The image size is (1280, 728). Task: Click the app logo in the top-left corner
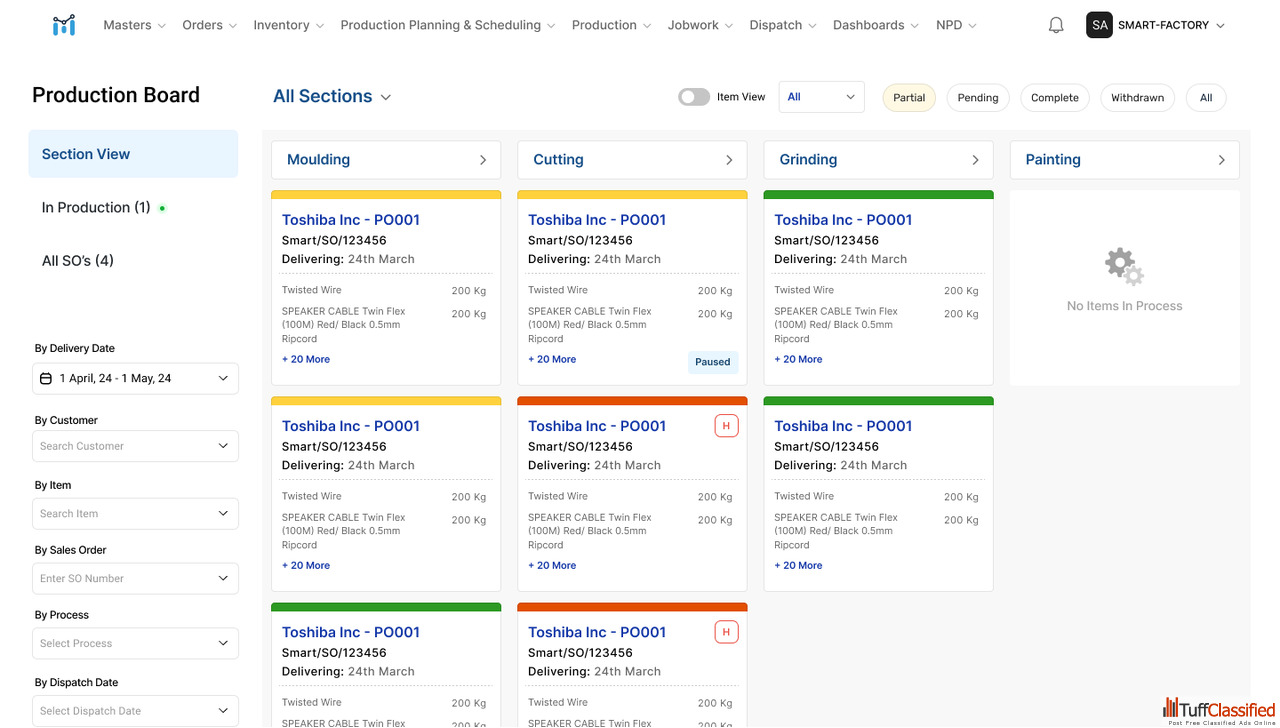64,25
